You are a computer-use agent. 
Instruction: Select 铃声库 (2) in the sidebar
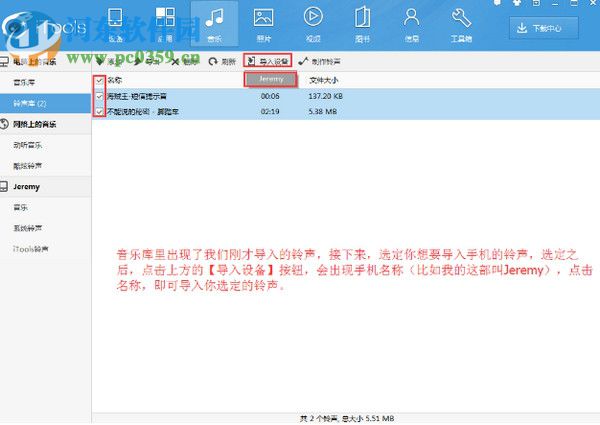point(45,103)
